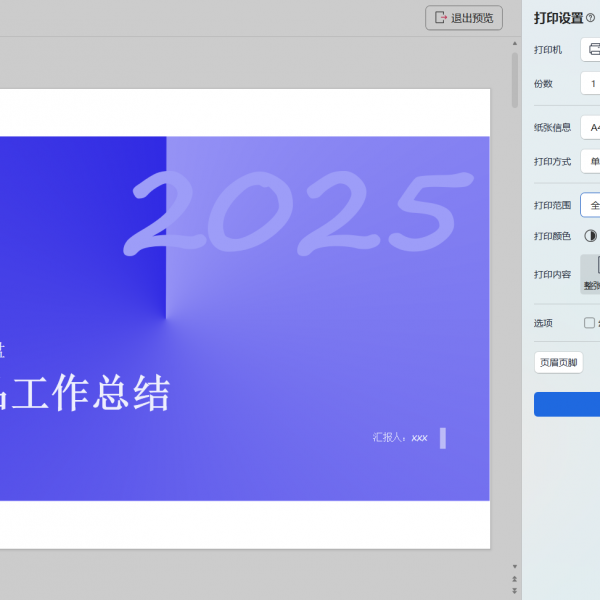Click the 份数 copies input field
Image resolution: width=600 pixels, height=600 pixels.
click(591, 84)
